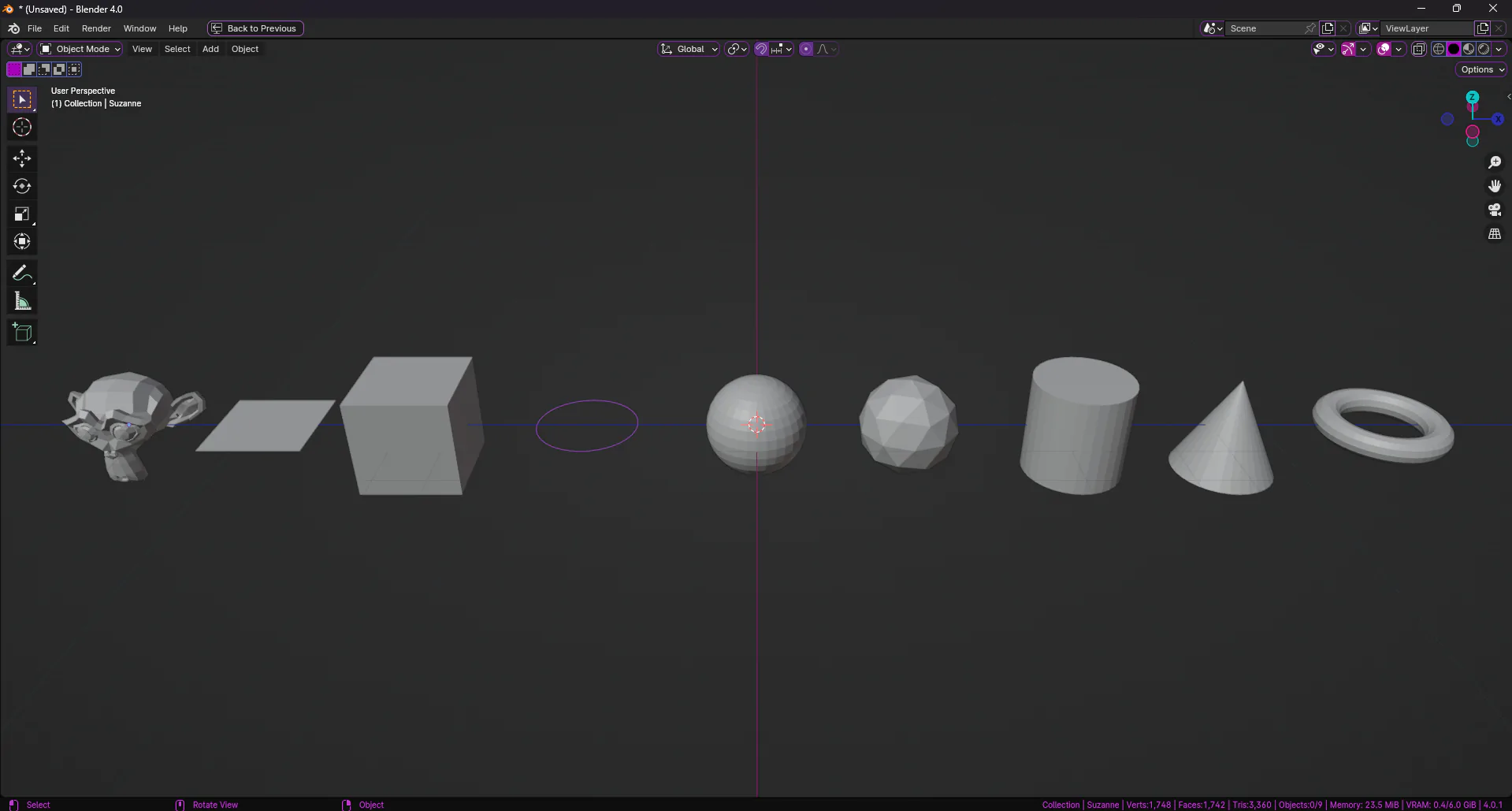Select the Select Box tool
The image size is (1512, 811).
tap(22, 99)
